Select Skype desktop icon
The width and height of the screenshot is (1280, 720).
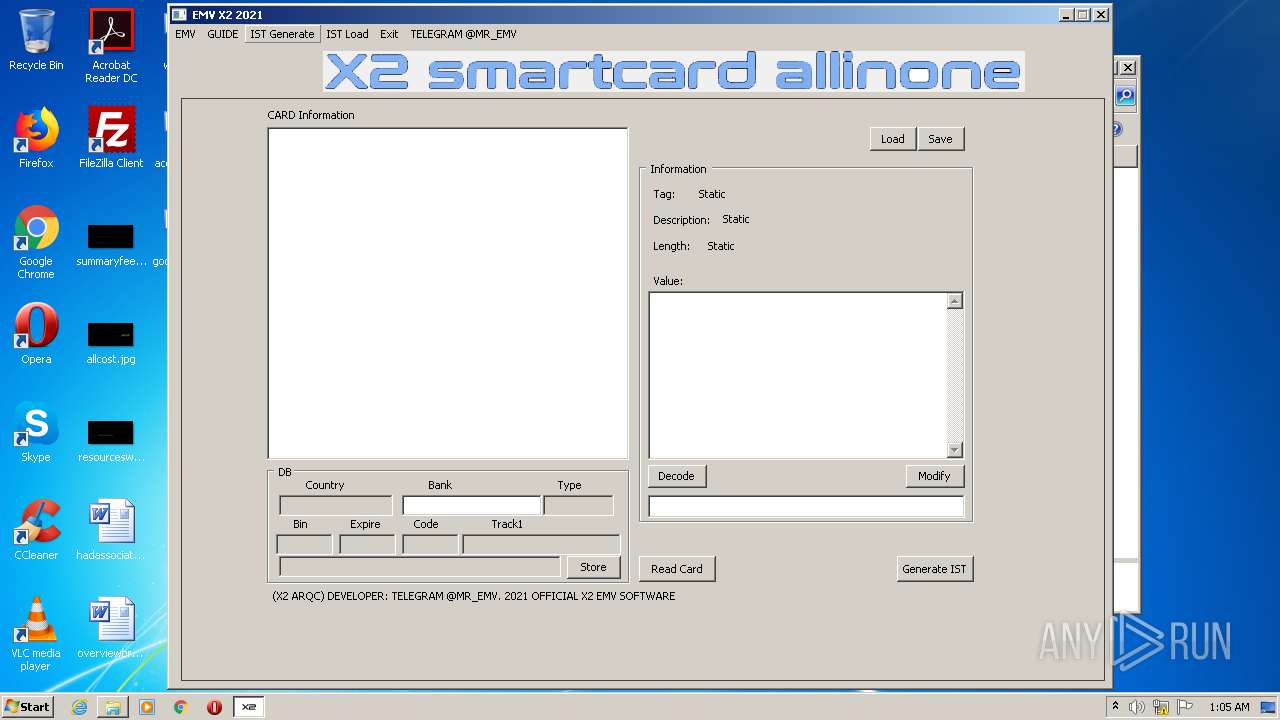pos(36,432)
